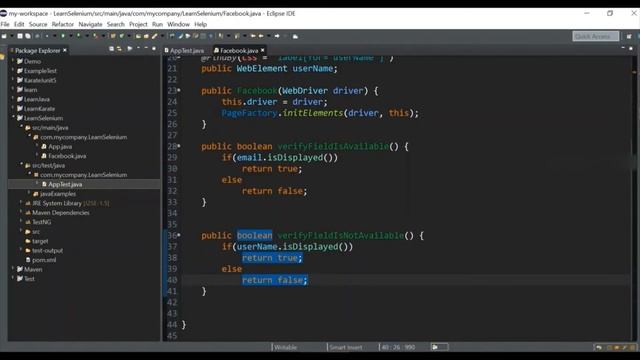Collapse the src/main/java folder node
The image size is (640, 360).
pos(21,127)
